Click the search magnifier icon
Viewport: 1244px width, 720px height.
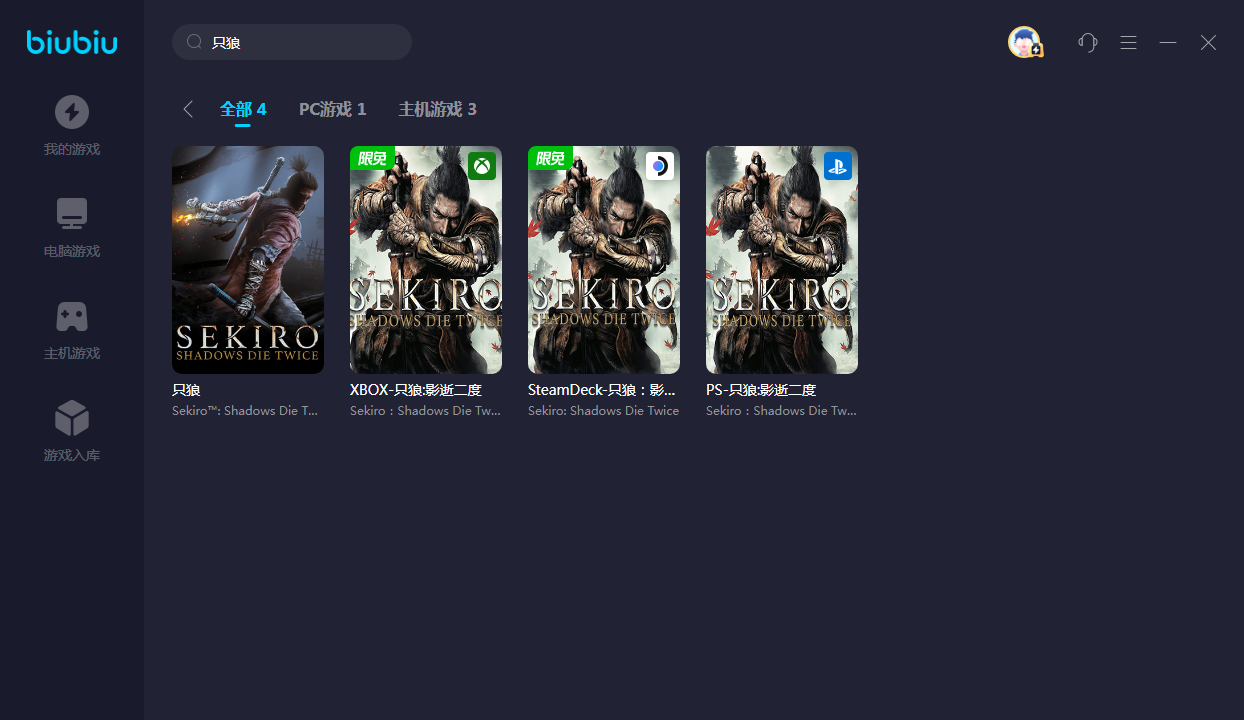pyautogui.click(x=195, y=43)
